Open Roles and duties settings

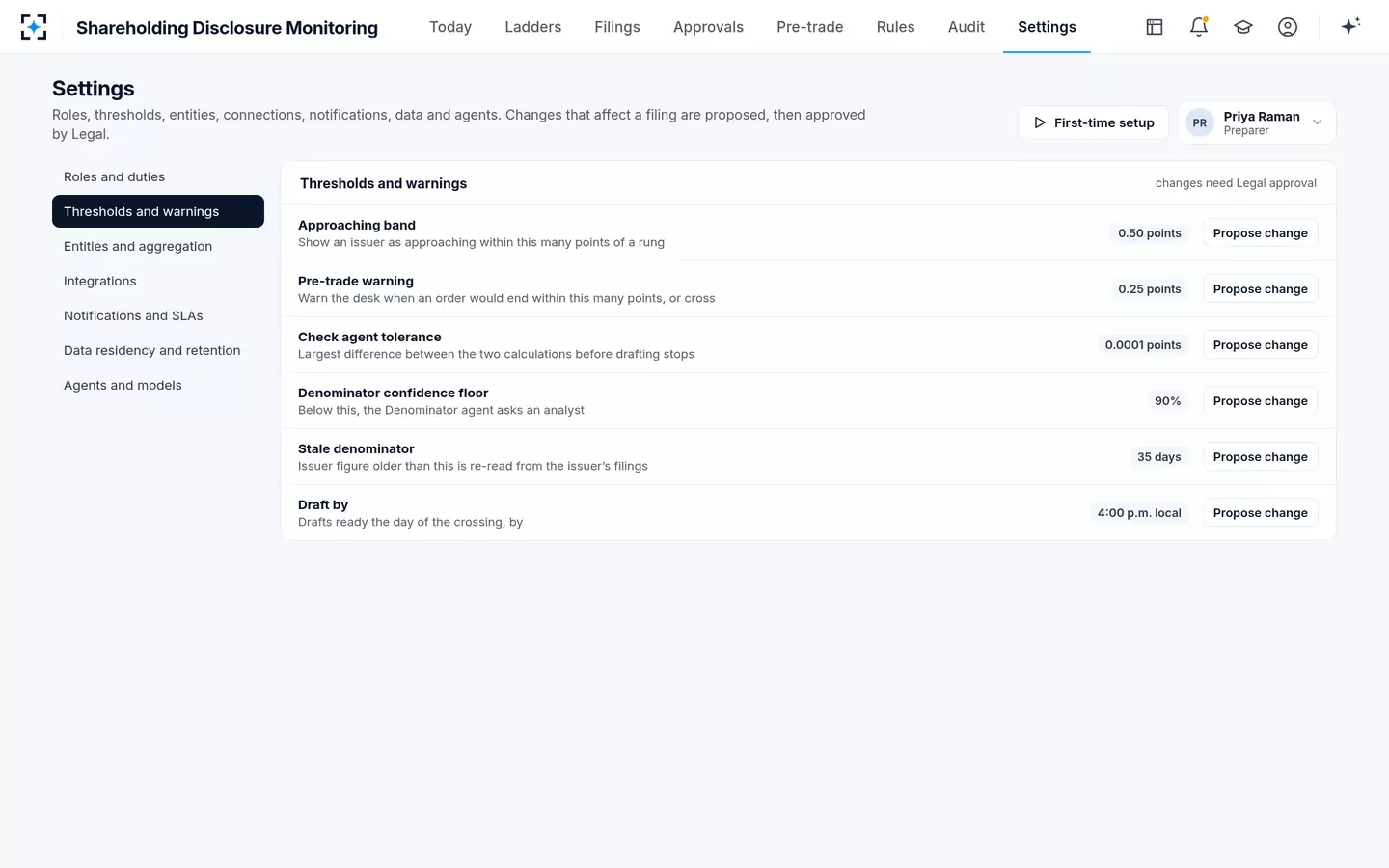[158, 176]
